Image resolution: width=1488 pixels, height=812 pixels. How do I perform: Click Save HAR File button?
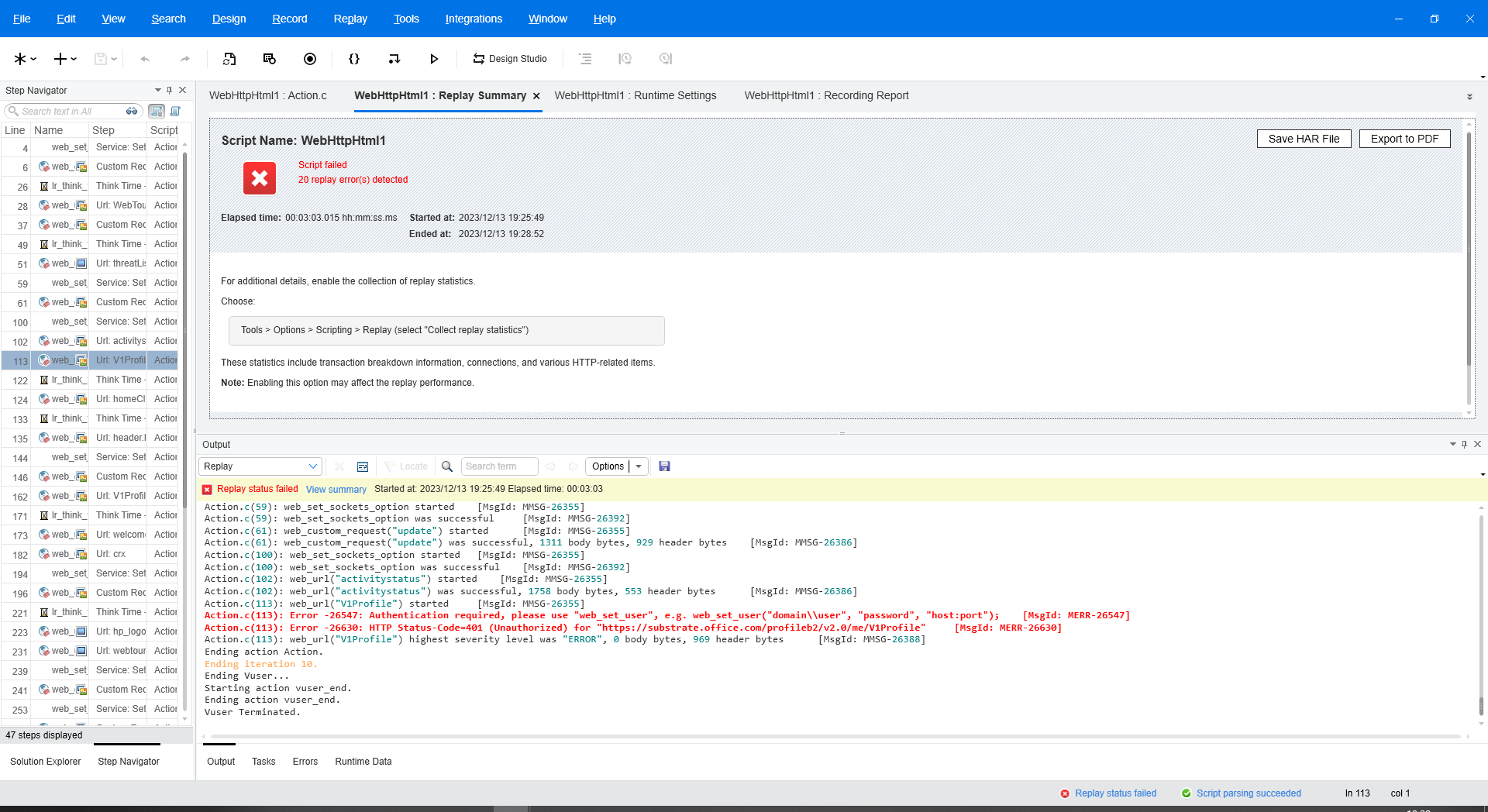point(1304,139)
